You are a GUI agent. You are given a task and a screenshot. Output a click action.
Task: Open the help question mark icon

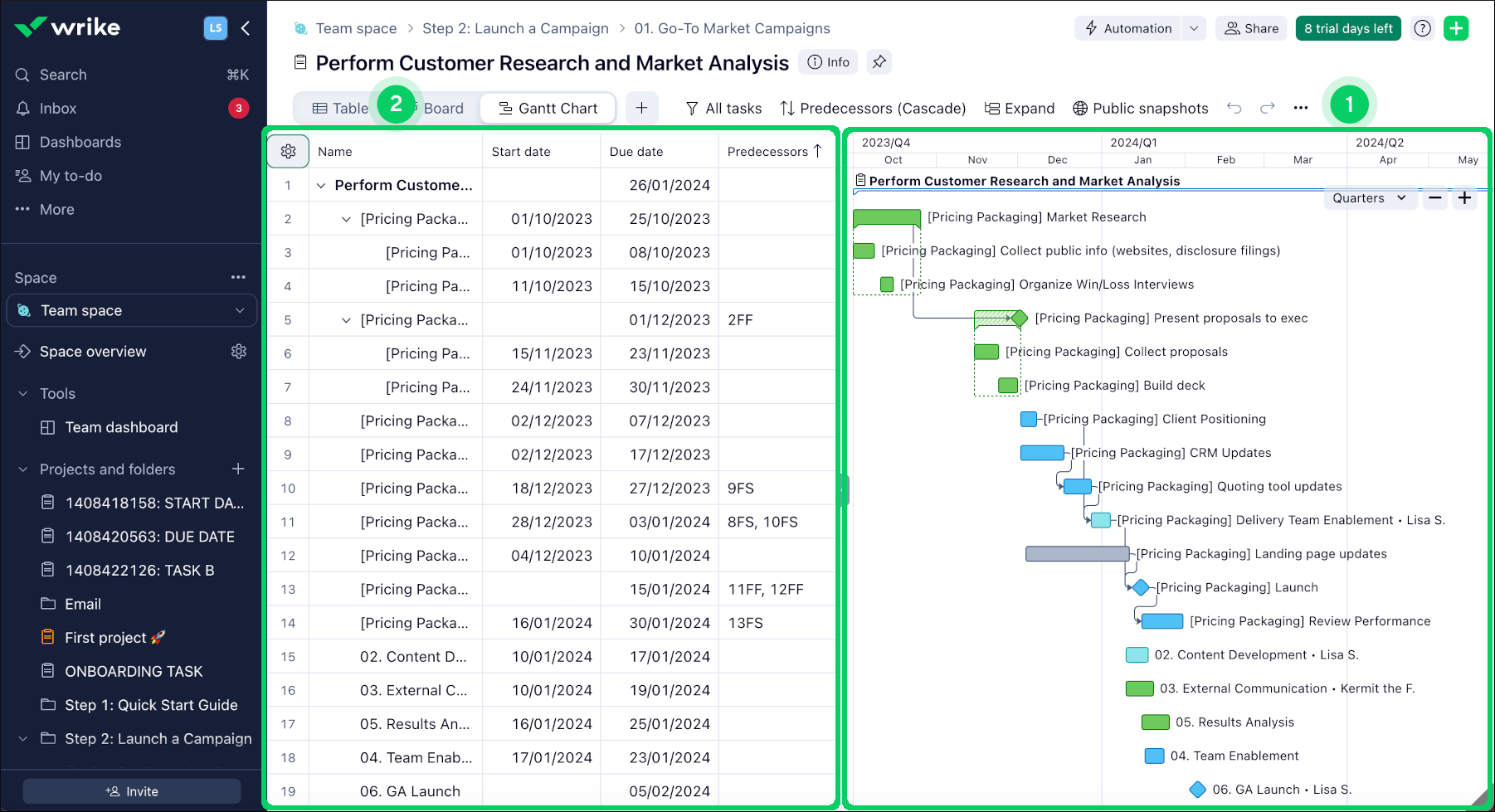pos(1423,28)
